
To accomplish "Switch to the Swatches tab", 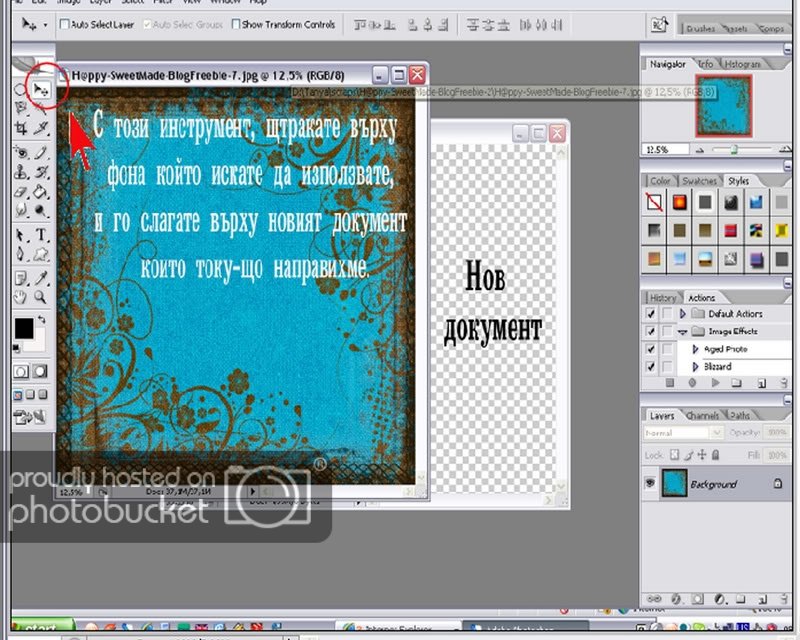I will pos(699,181).
